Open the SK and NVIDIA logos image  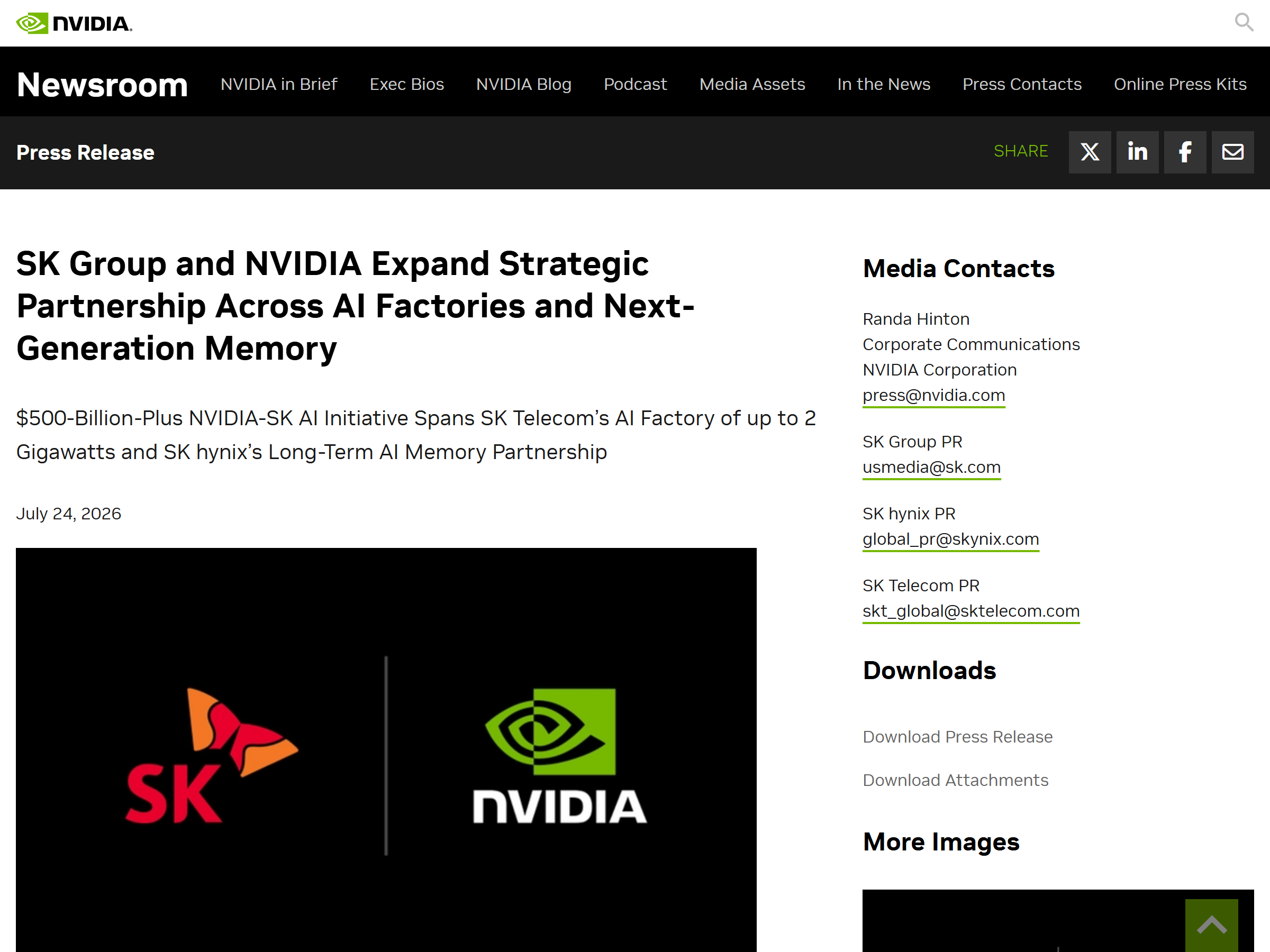(x=386, y=749)
